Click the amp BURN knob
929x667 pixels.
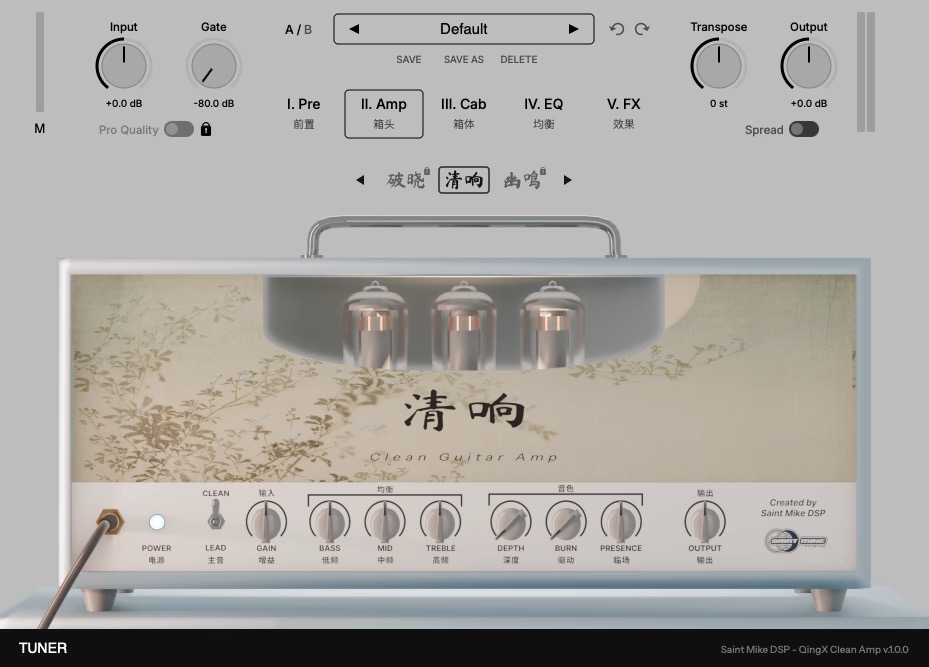(x=566, y=521)
